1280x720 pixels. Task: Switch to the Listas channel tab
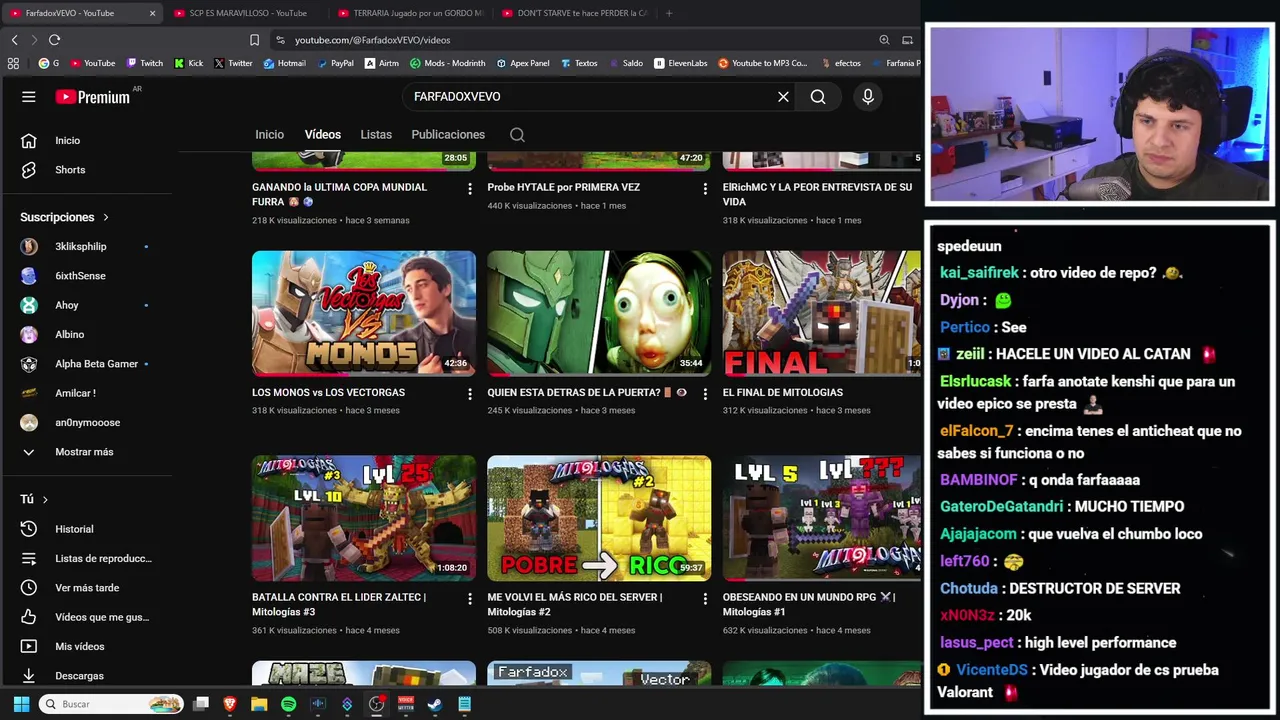[x=376, y=135]
